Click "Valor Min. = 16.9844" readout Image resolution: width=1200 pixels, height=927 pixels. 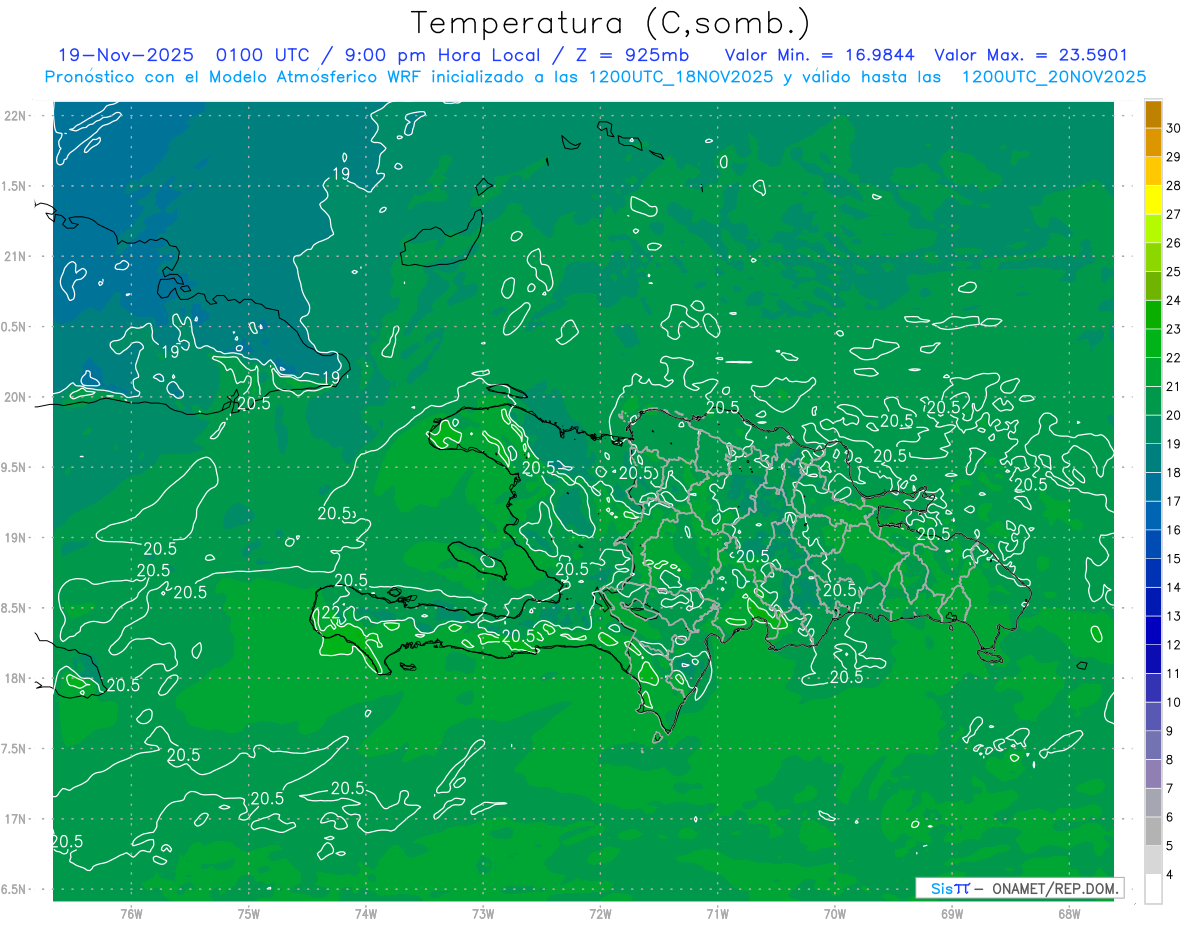pyautogui.click(x=822, y=55)
